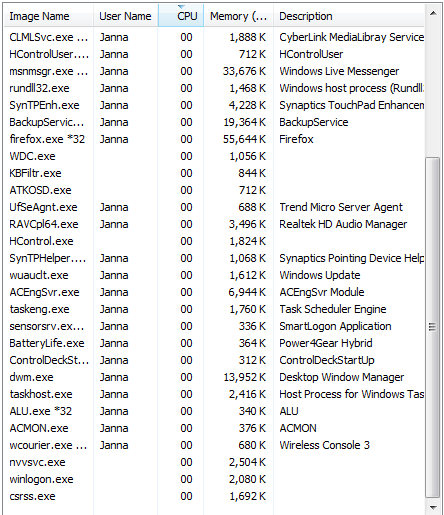This screenshot has width=444, height=515.
Task: Click the Windows Update description
Action: [320, 275]
